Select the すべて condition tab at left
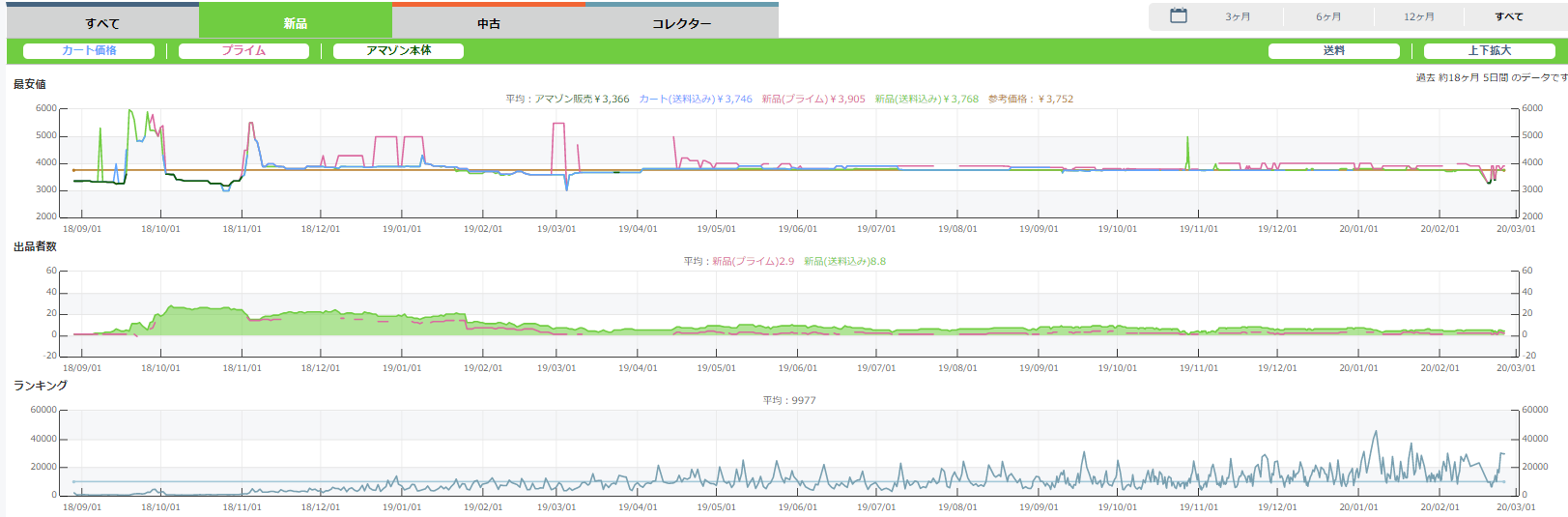The width and height of the screenshot is (1568, 517). (x=102, y=23)
